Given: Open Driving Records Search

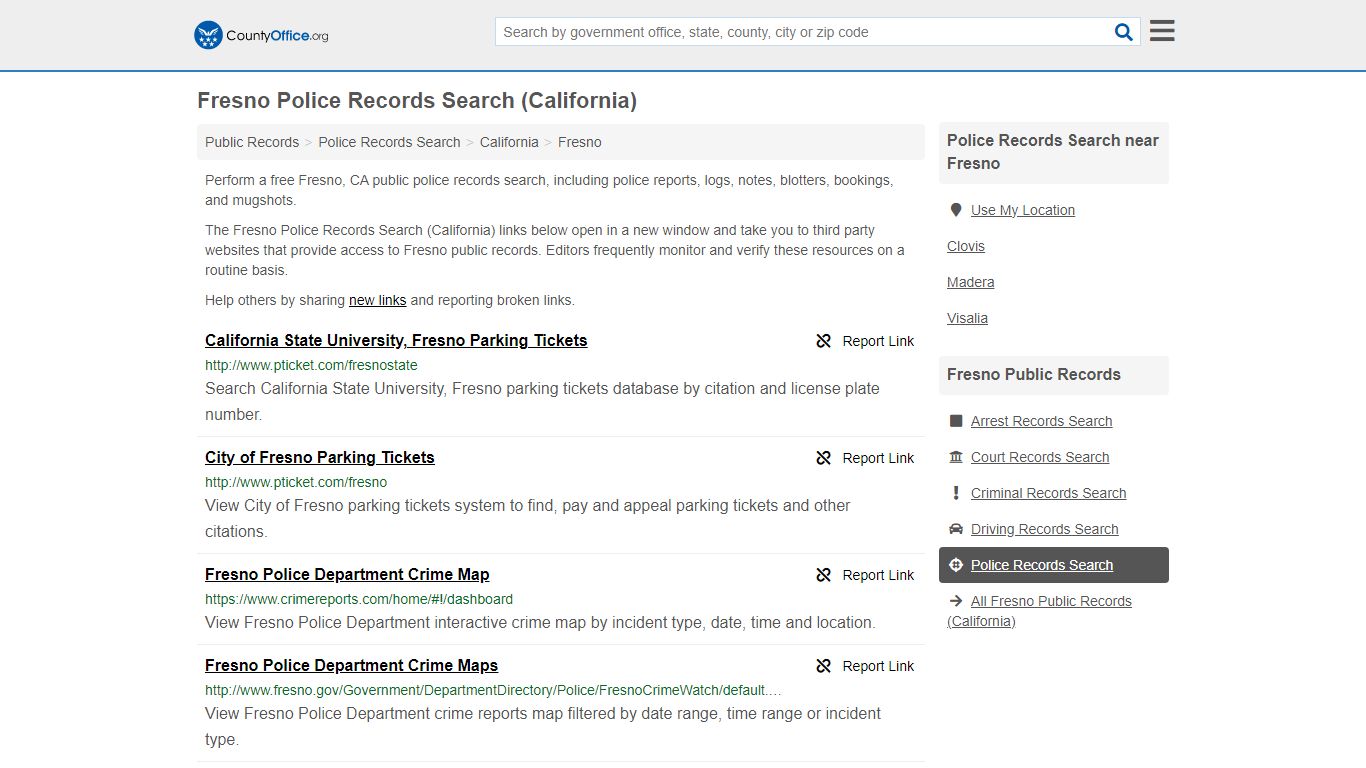Looking at the screenshot, I should point(1044,529).
